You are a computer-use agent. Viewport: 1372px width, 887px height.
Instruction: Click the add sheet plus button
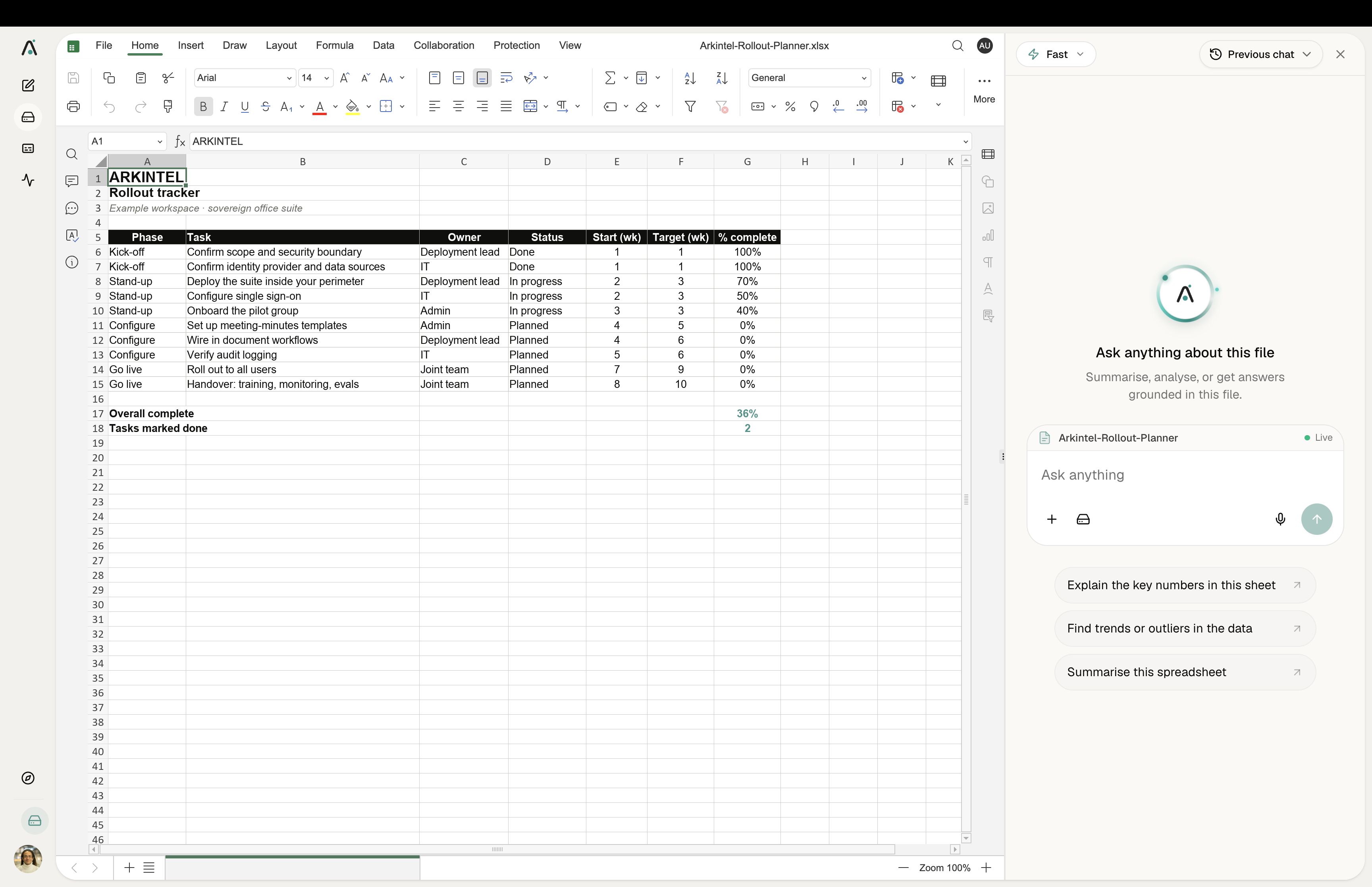129,868
